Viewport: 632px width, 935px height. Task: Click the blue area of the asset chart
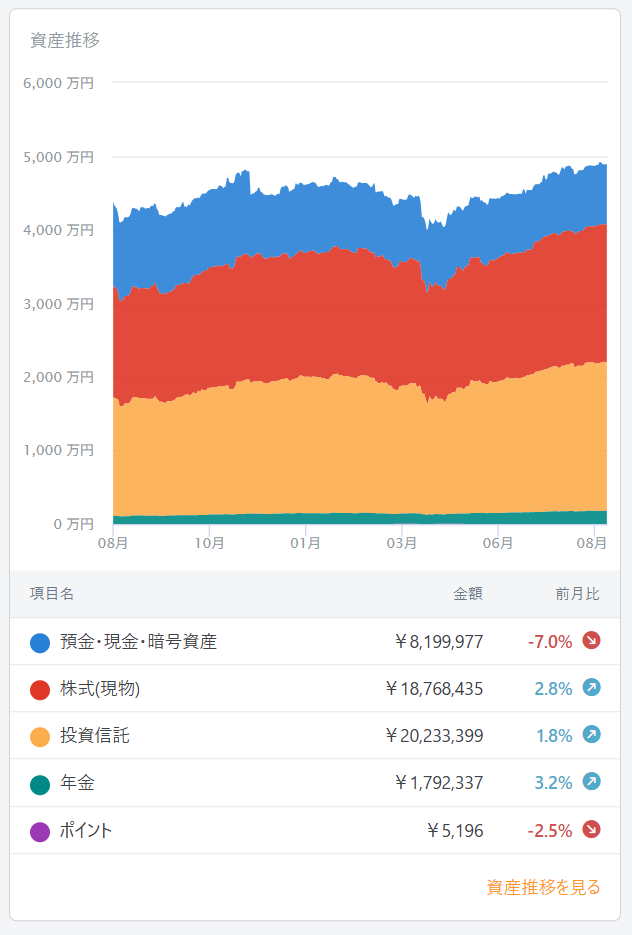coord(300,215)
